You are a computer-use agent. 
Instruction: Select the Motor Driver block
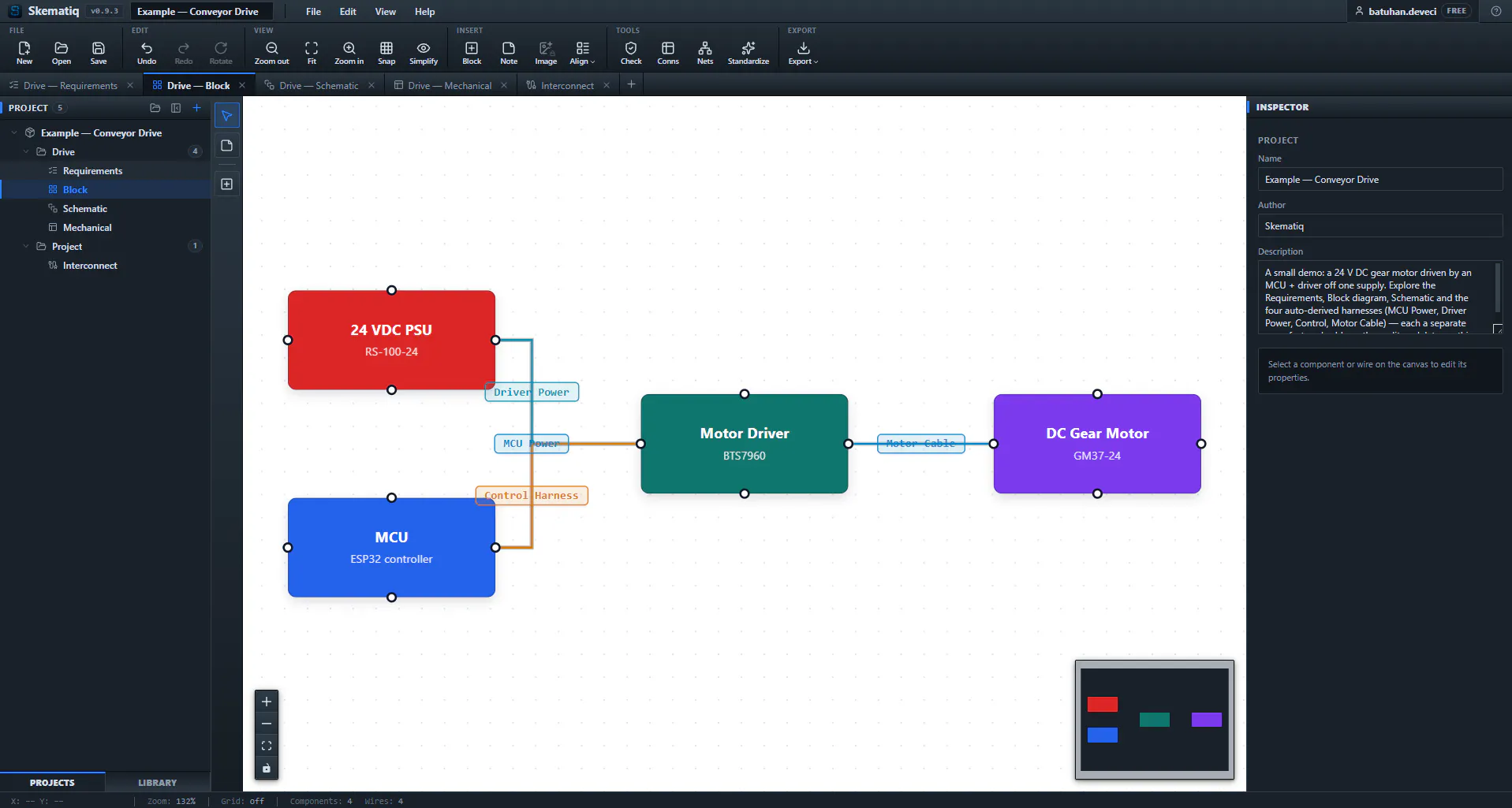(744, 444)
